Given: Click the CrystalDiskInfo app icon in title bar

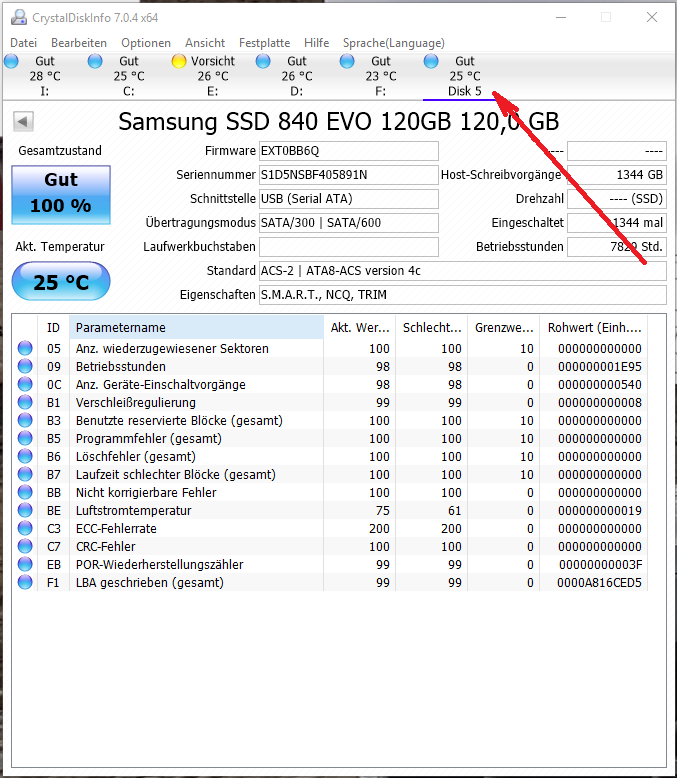Looking at the screenshot, I should click(18, 17).
